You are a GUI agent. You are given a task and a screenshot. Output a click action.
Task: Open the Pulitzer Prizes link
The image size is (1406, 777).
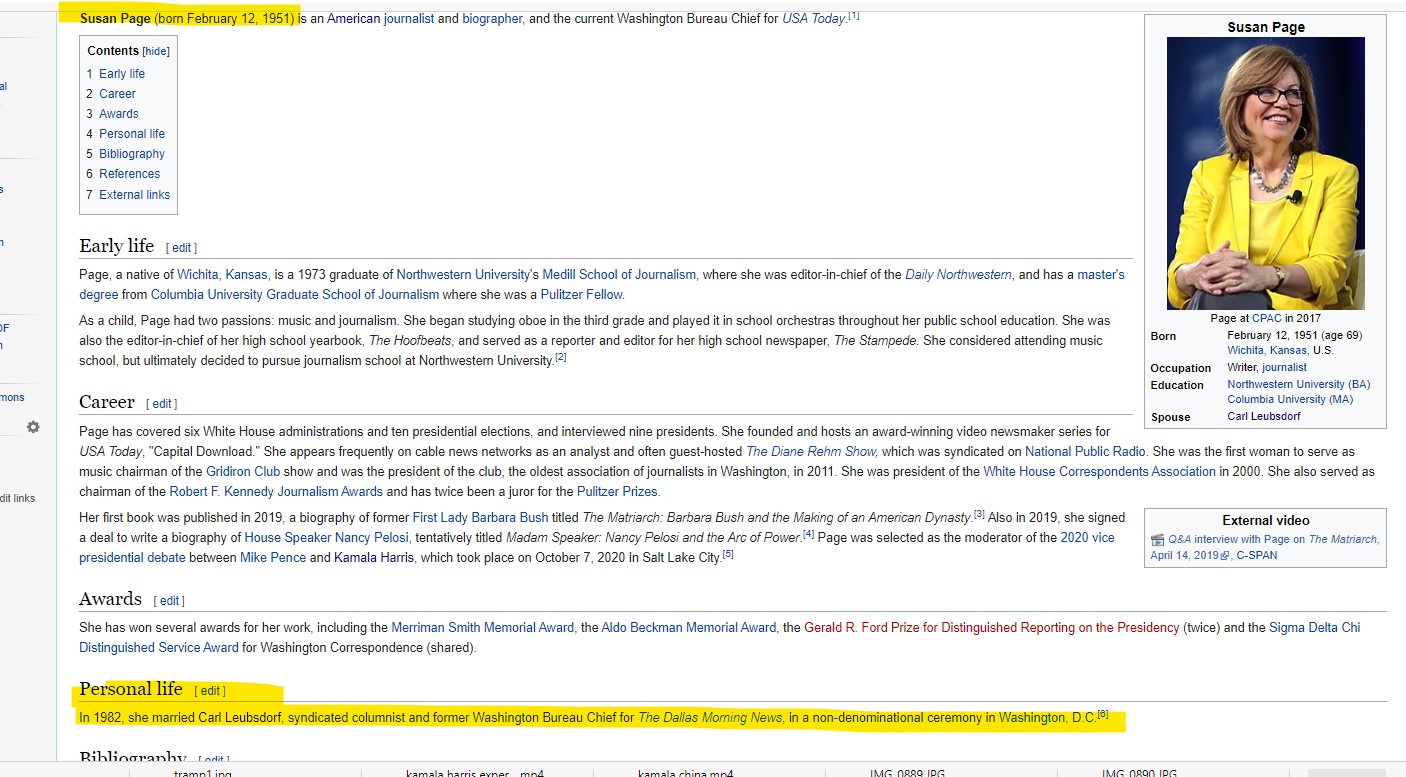click(617, 492)
